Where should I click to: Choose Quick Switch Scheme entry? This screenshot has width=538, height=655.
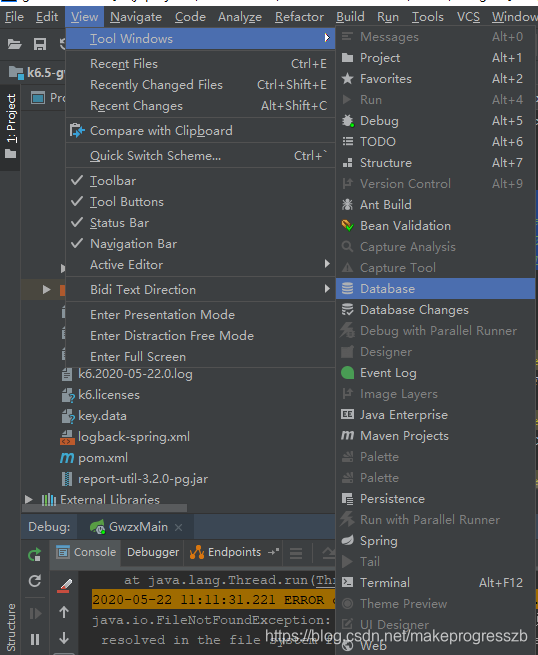coord(200,155)
